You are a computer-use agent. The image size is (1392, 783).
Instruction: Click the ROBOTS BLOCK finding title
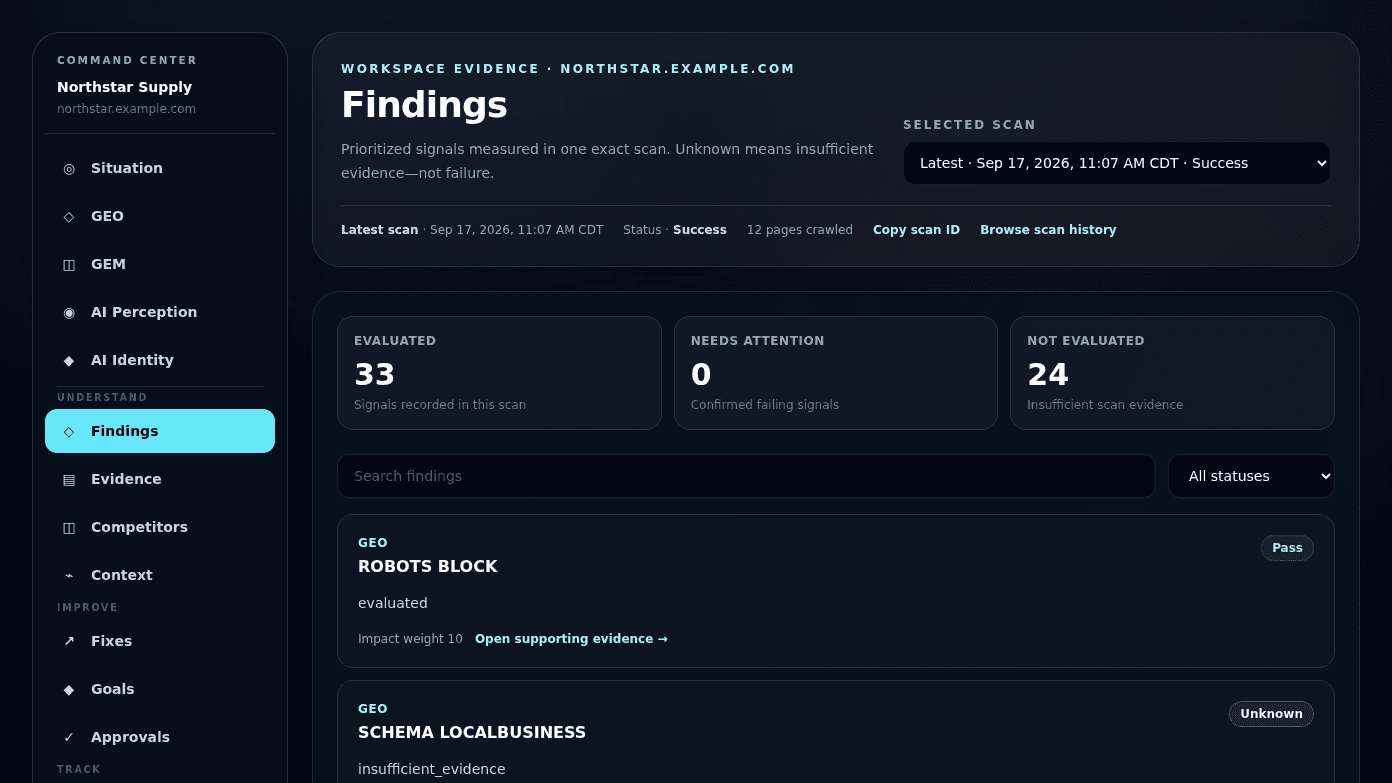coord(428,566)
